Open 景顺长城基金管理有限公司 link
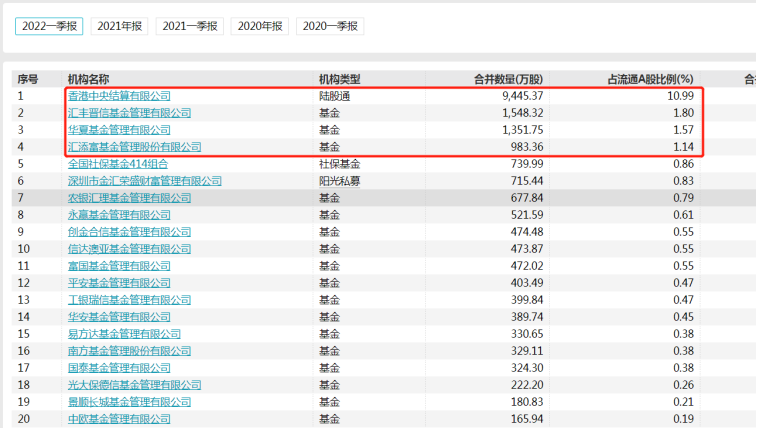Screen dimensions: 757x428 [129, 402]
